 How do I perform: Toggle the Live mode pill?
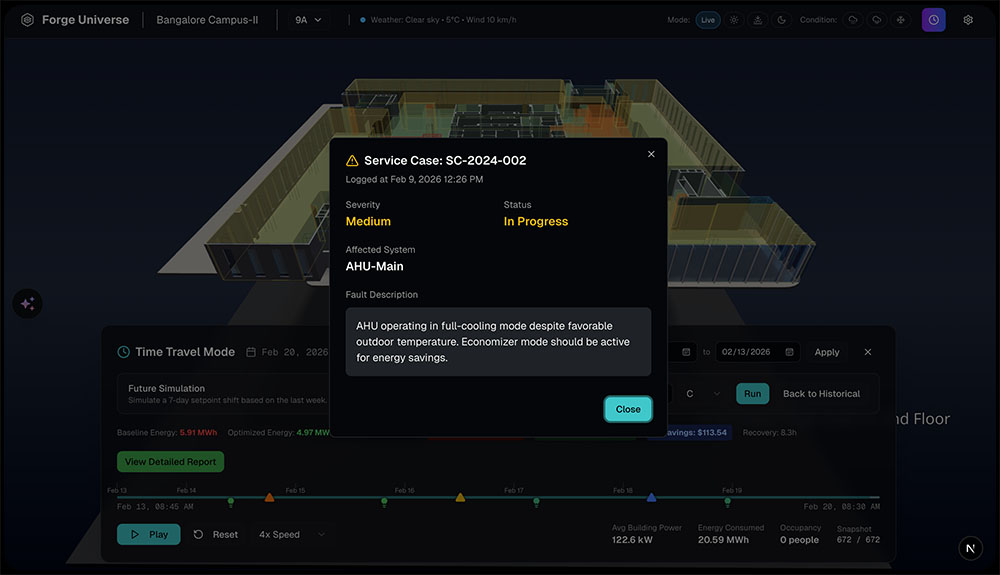point(708,20)
